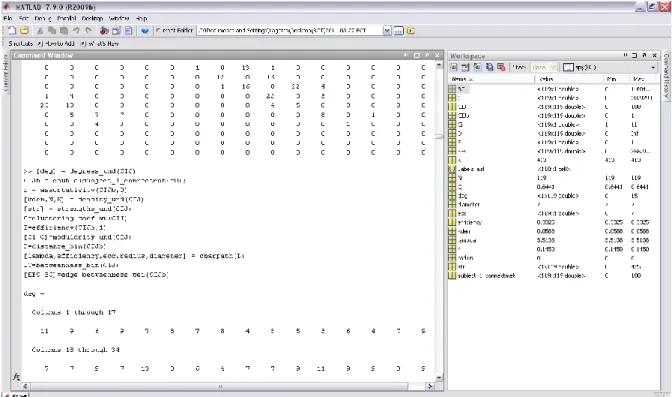Go up one folder level icon
The height and width of the screenshot is (397, 672).
(411, 31)
